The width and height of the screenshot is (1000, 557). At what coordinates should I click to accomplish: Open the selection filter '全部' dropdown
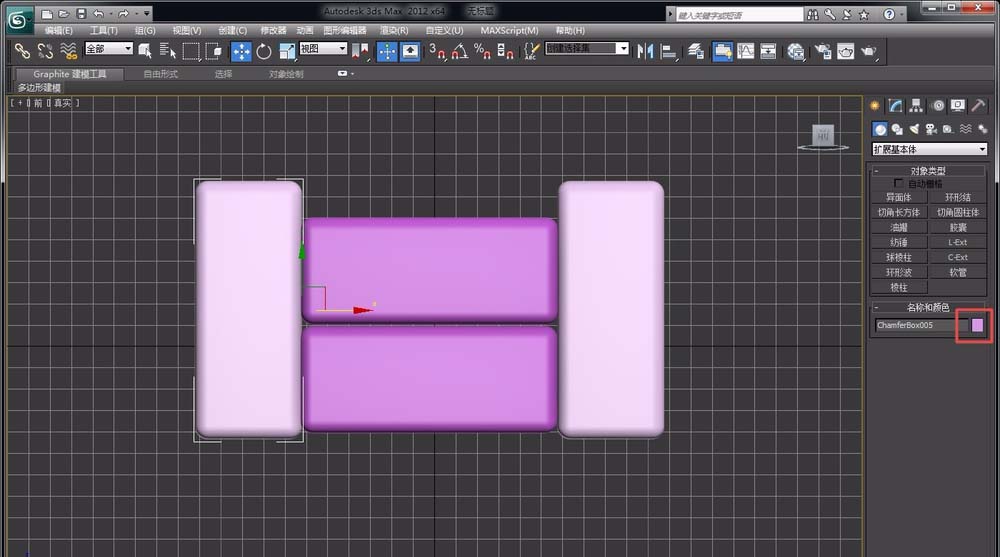108,48
